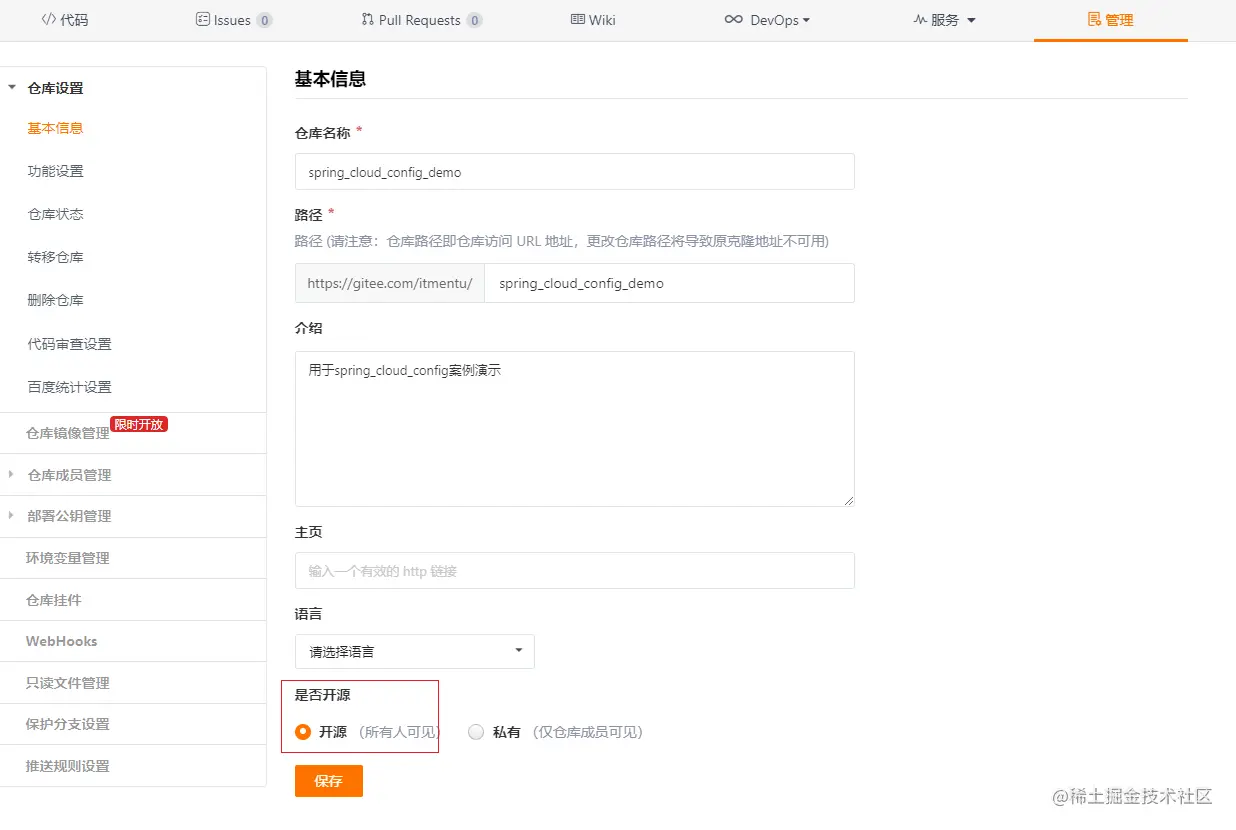Open 转移仓库 in the sidebar
The height and width of the screenshot is (830, 1236).
click(x=55, y=257)
